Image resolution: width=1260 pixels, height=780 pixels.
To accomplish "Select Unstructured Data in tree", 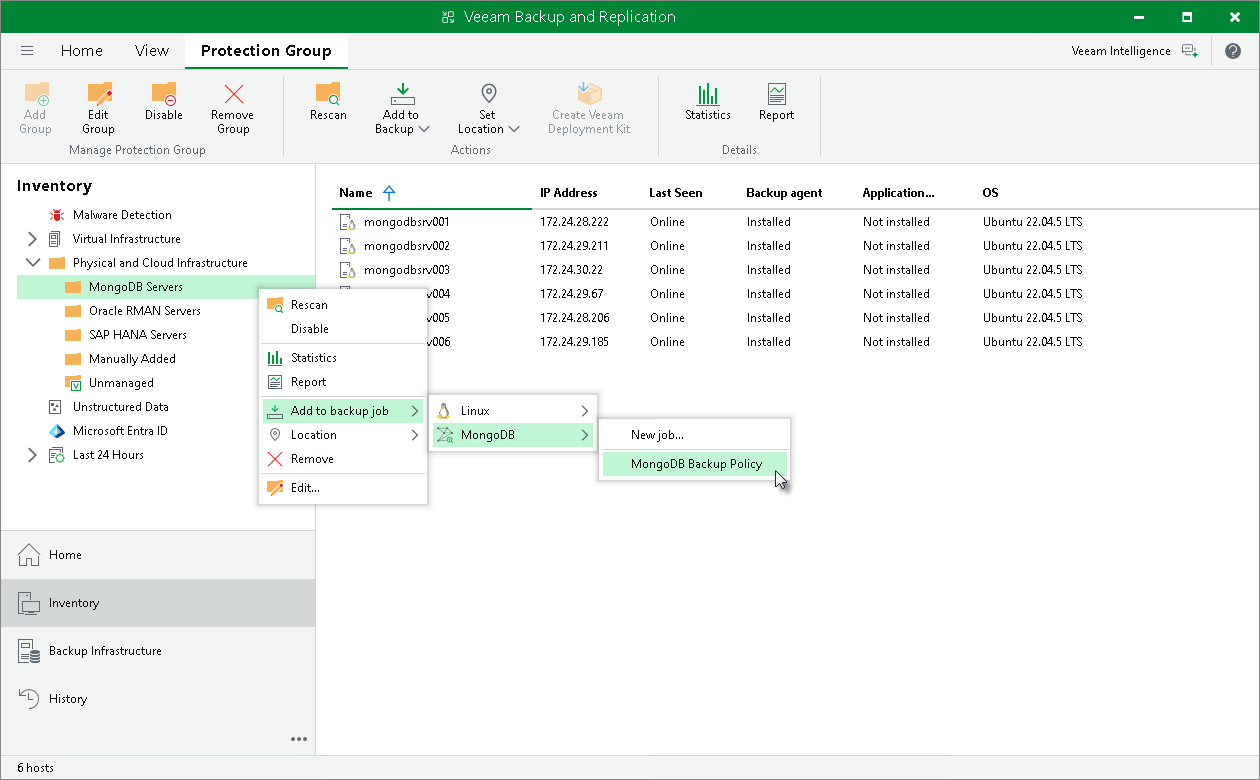I will pos(120,407).
